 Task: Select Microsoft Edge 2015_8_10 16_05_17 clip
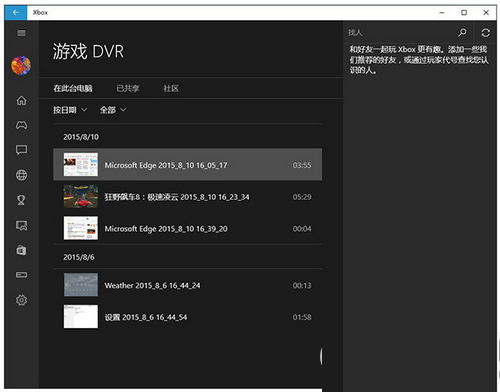pos(187,165)
